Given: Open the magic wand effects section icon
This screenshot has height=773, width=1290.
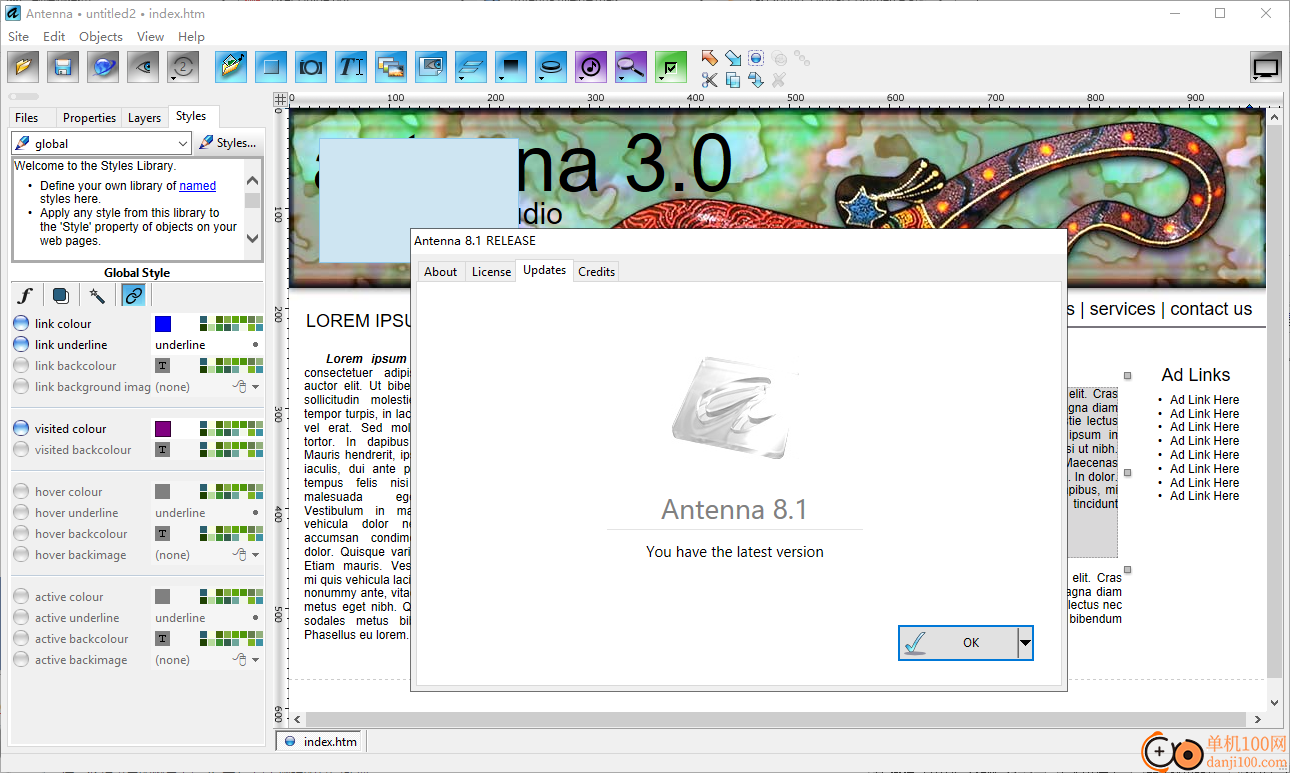Looking at the screenshot, I should (97, 295).
